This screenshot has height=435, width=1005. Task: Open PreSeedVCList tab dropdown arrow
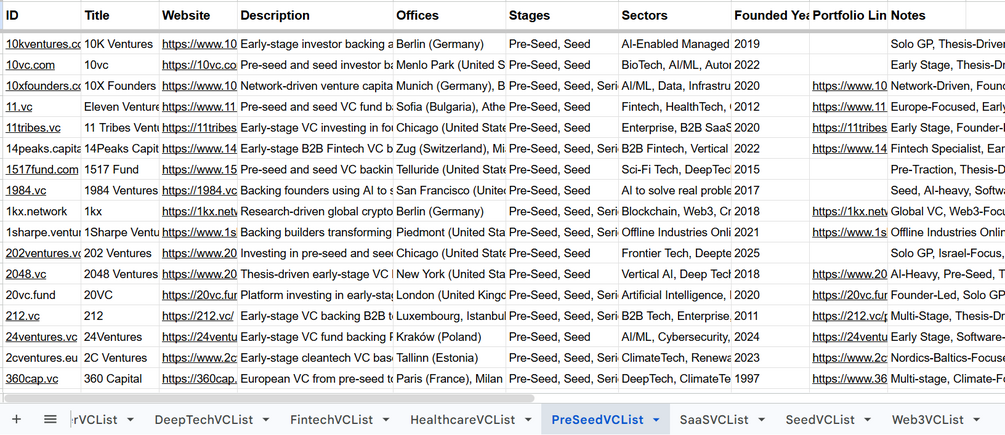656,420
